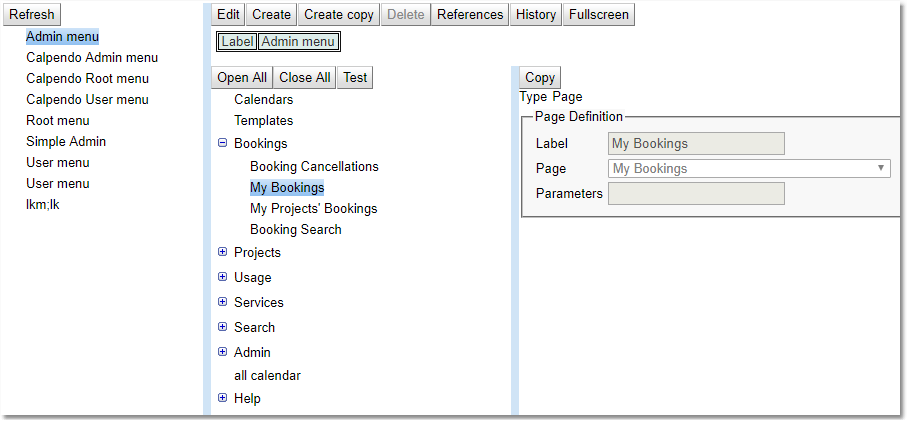
Task: Show the History of this menu
Action: (x=536, y=14)
